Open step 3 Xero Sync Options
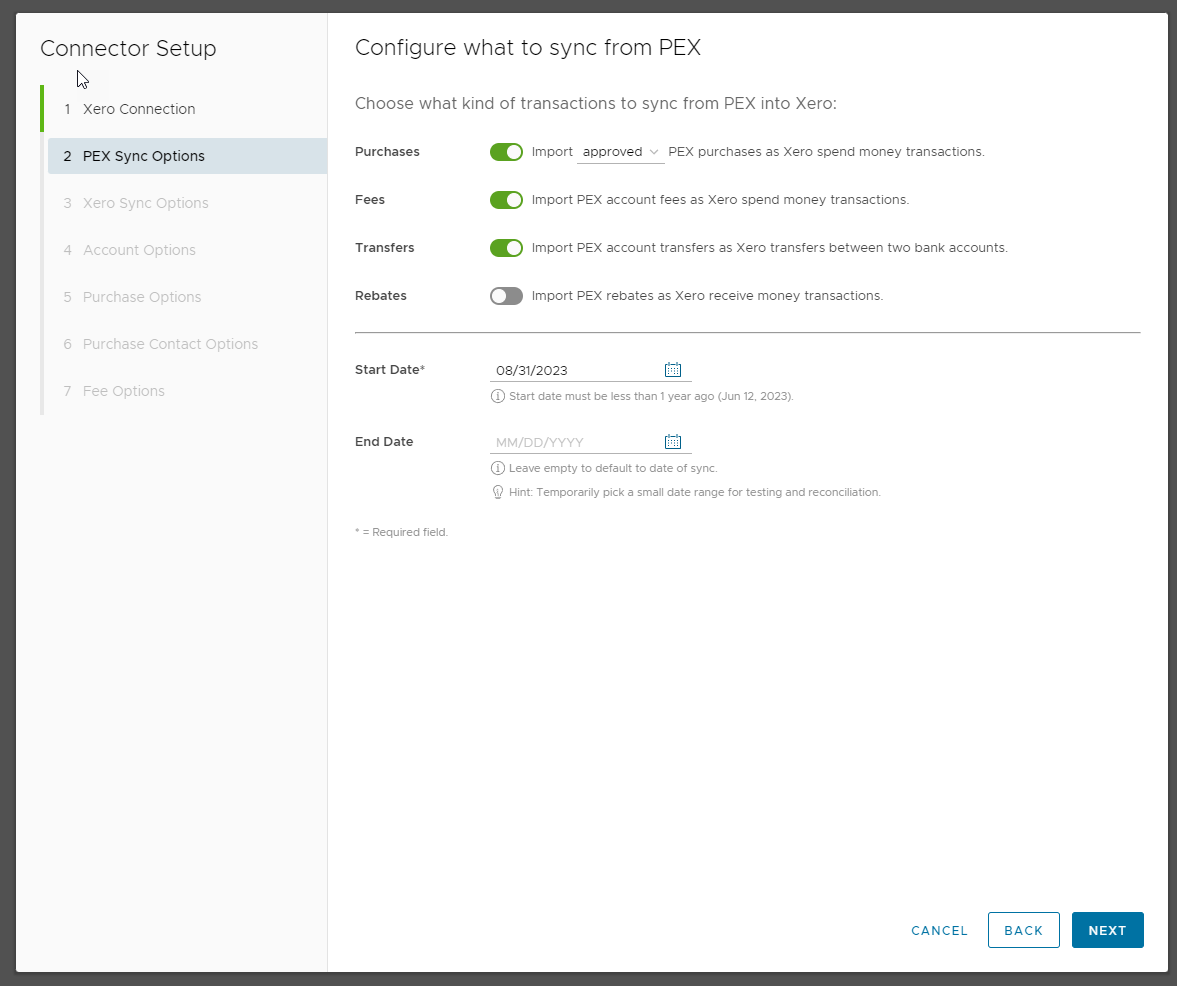Screen dimensions: 1177x986 click(145, 203)
